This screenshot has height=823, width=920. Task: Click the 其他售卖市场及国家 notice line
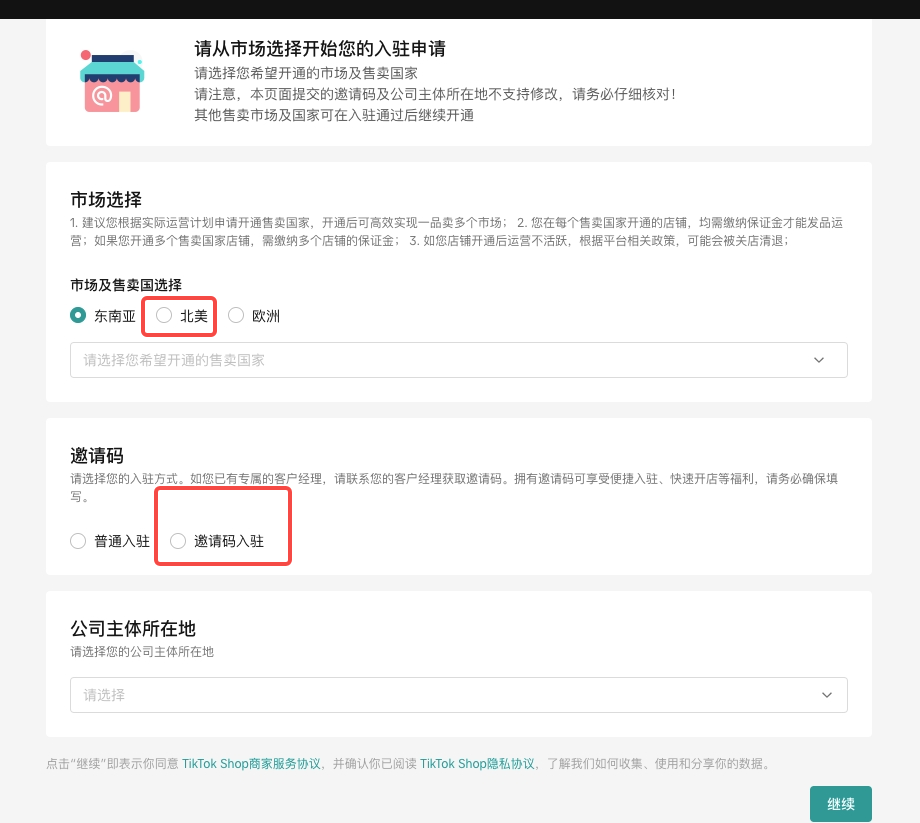coord(334,115)
